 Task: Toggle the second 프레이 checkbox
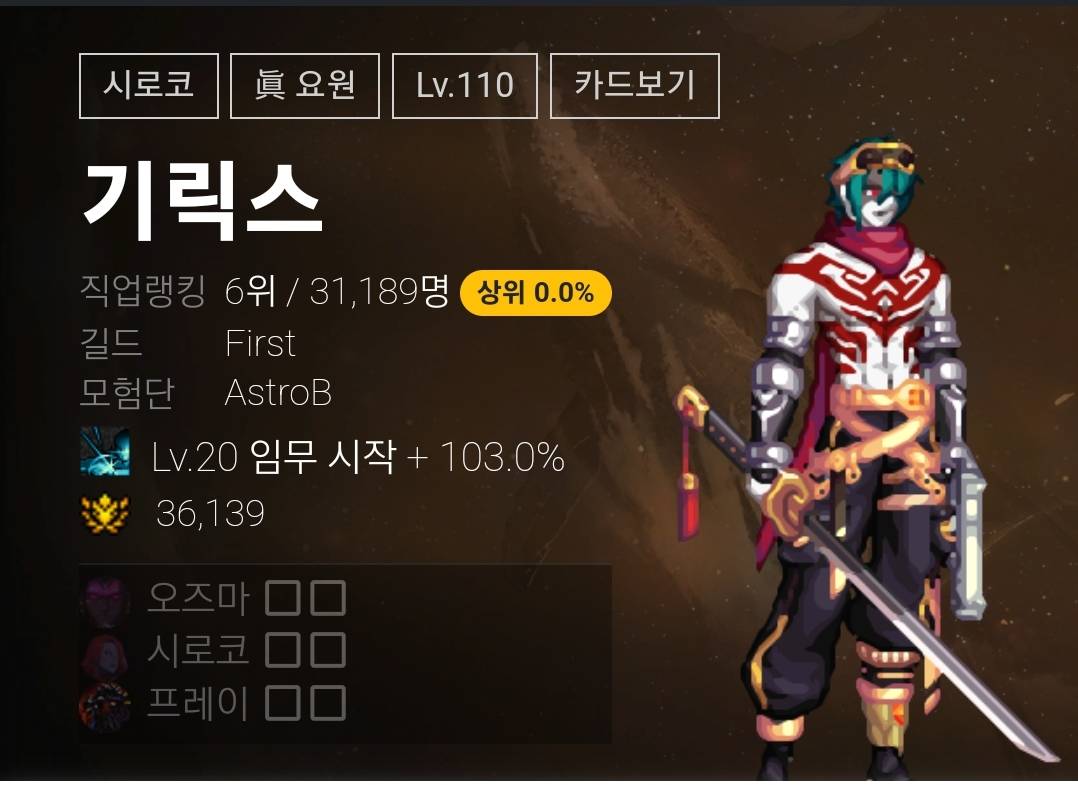(328, 703)
